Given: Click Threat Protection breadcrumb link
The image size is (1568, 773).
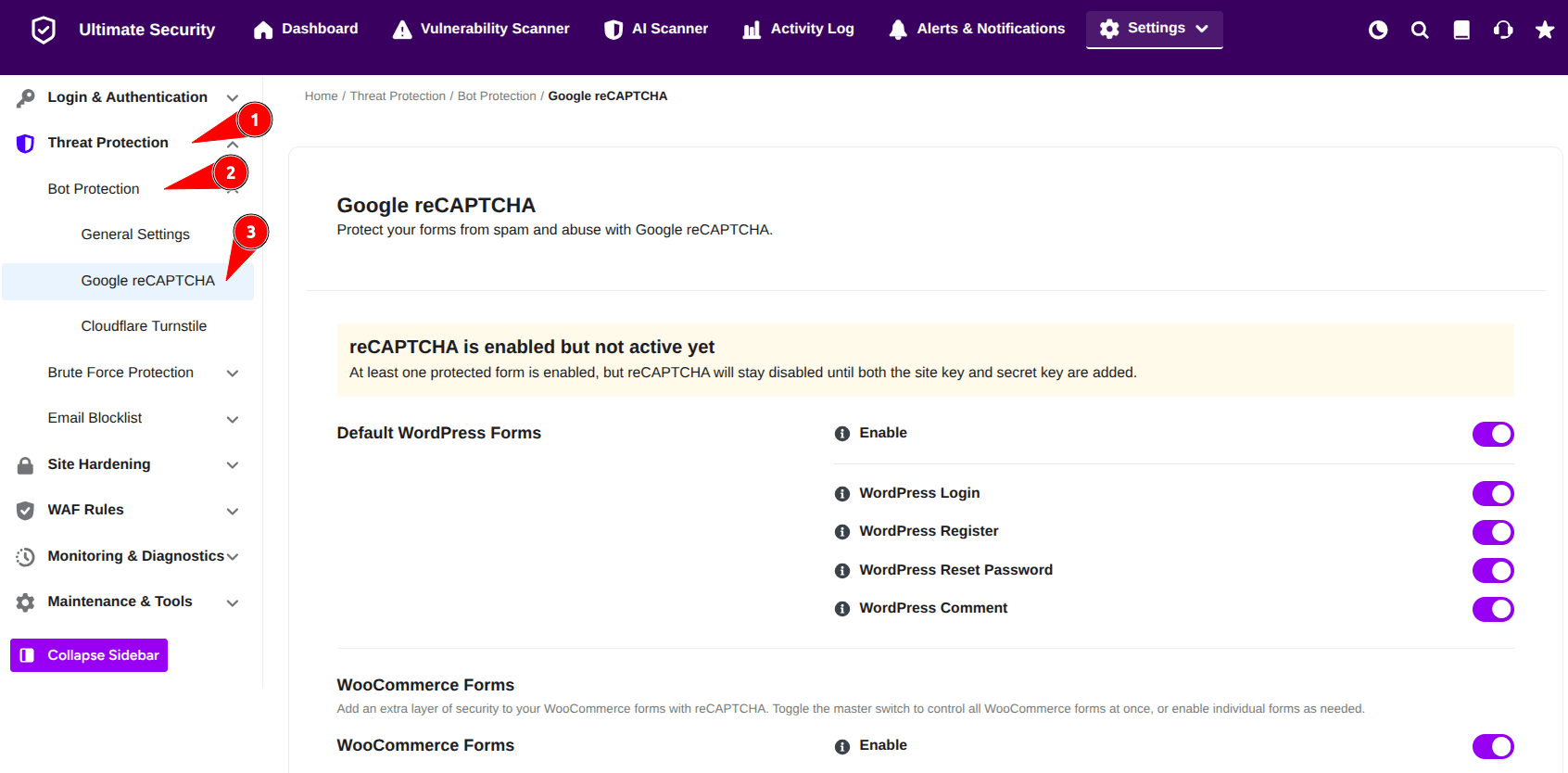Looking at the screenshot, I should 398,96.
